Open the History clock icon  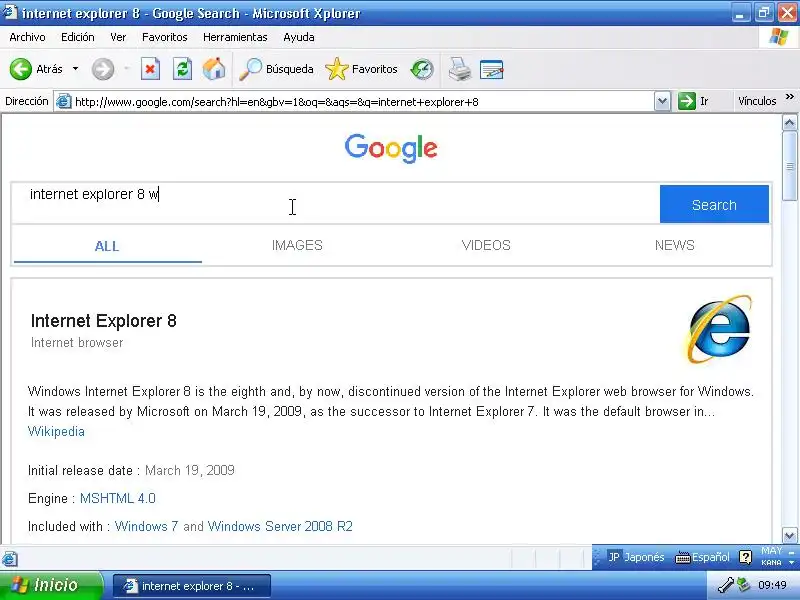(422, 69)
